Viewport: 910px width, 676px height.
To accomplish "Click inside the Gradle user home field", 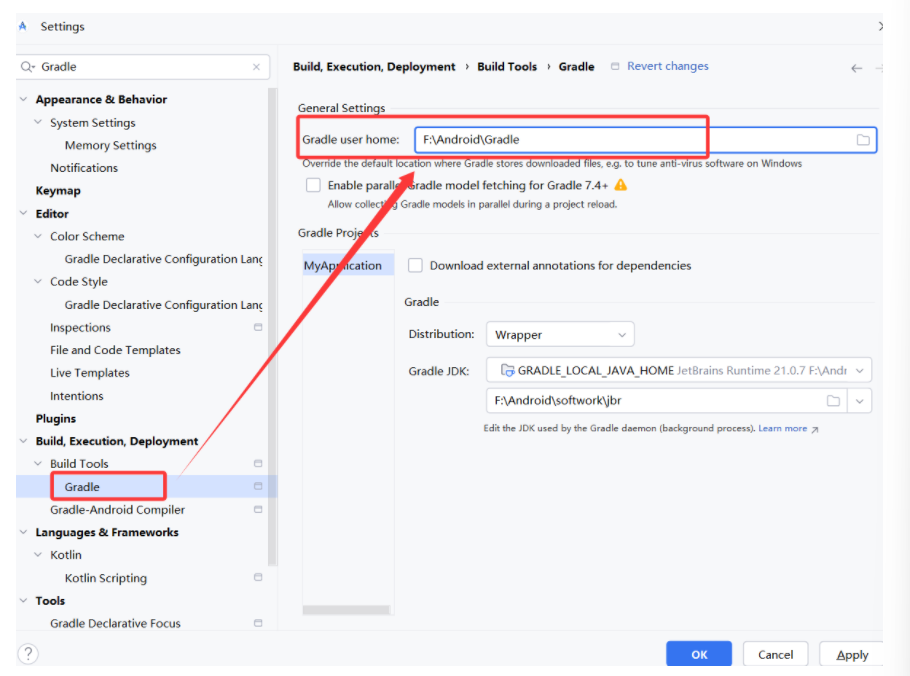I will [x=645, y=140].
